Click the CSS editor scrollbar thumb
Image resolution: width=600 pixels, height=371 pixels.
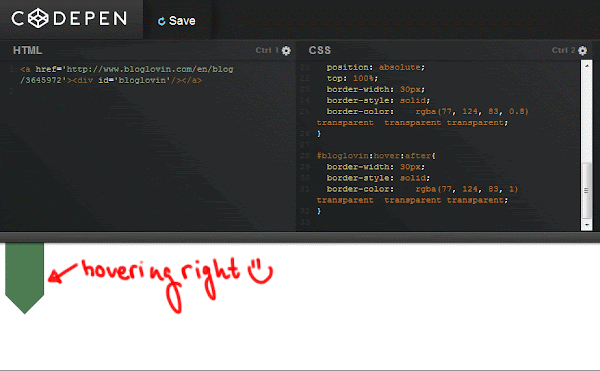[587, 190]
